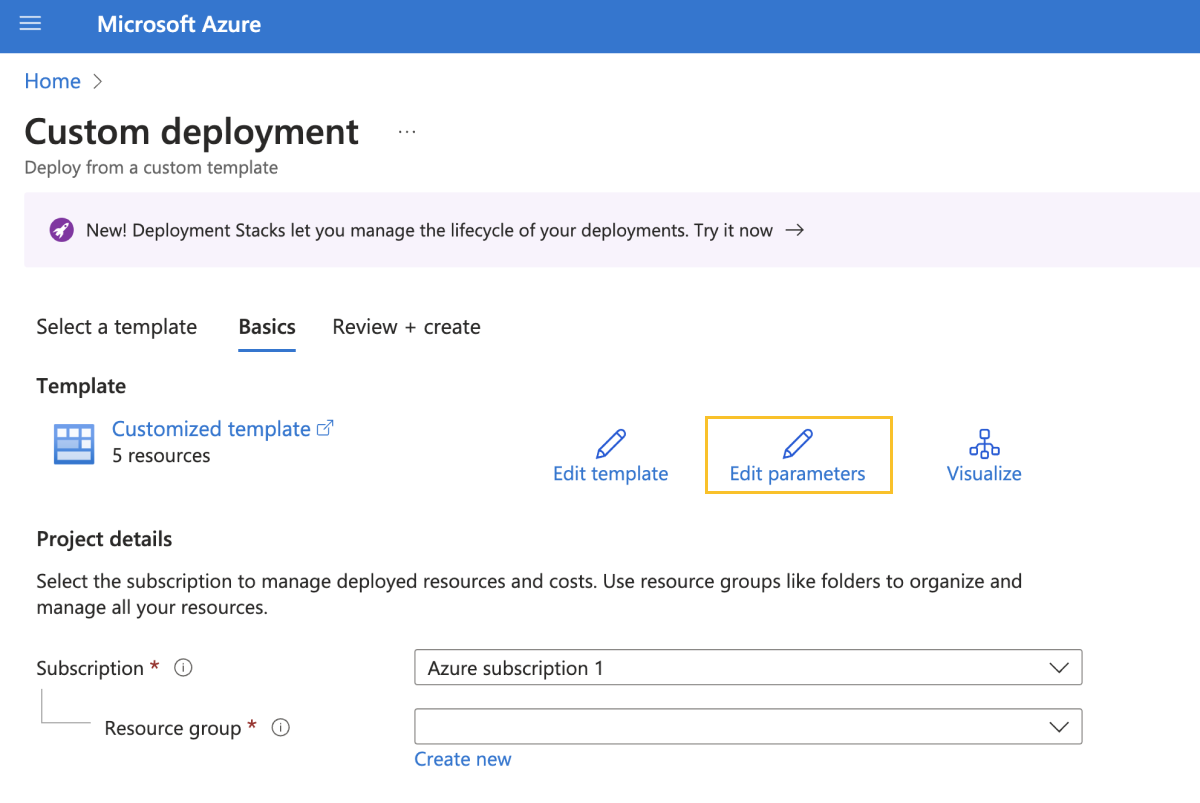This screenshot has height=803, width=1200.
Task: Select the Basics tab
Action: click(x=267, y=327)
